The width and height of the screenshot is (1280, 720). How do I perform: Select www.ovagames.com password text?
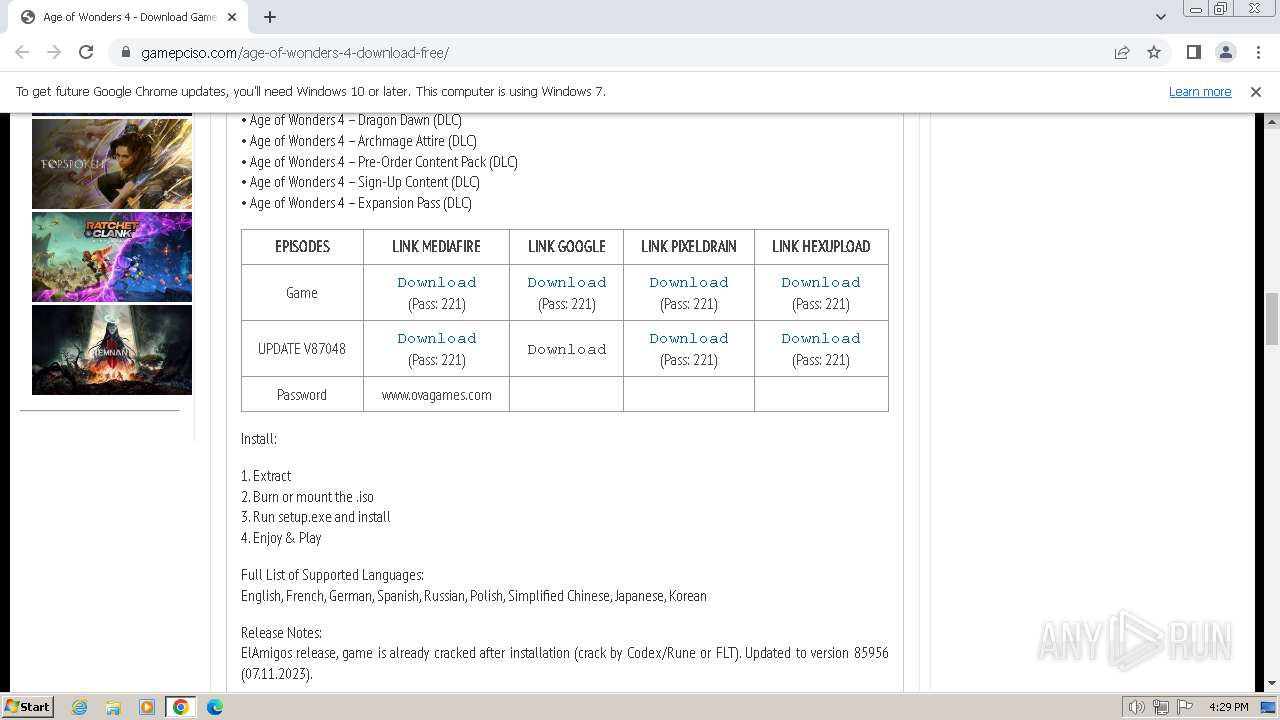[x=436, y=394]
